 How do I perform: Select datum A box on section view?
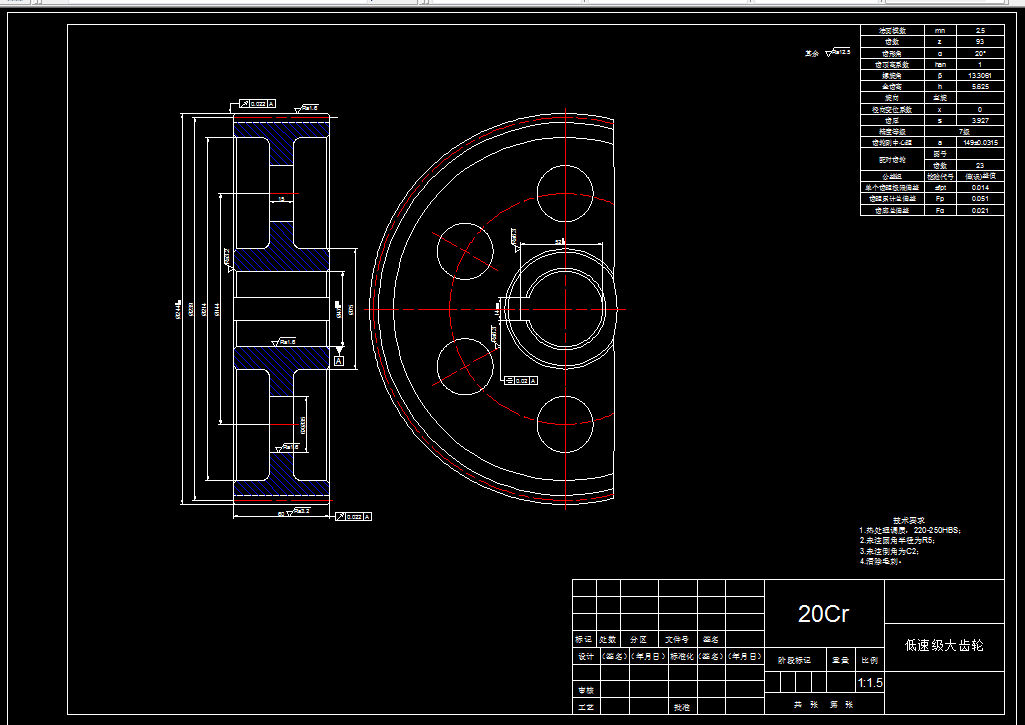coord(339,361)
